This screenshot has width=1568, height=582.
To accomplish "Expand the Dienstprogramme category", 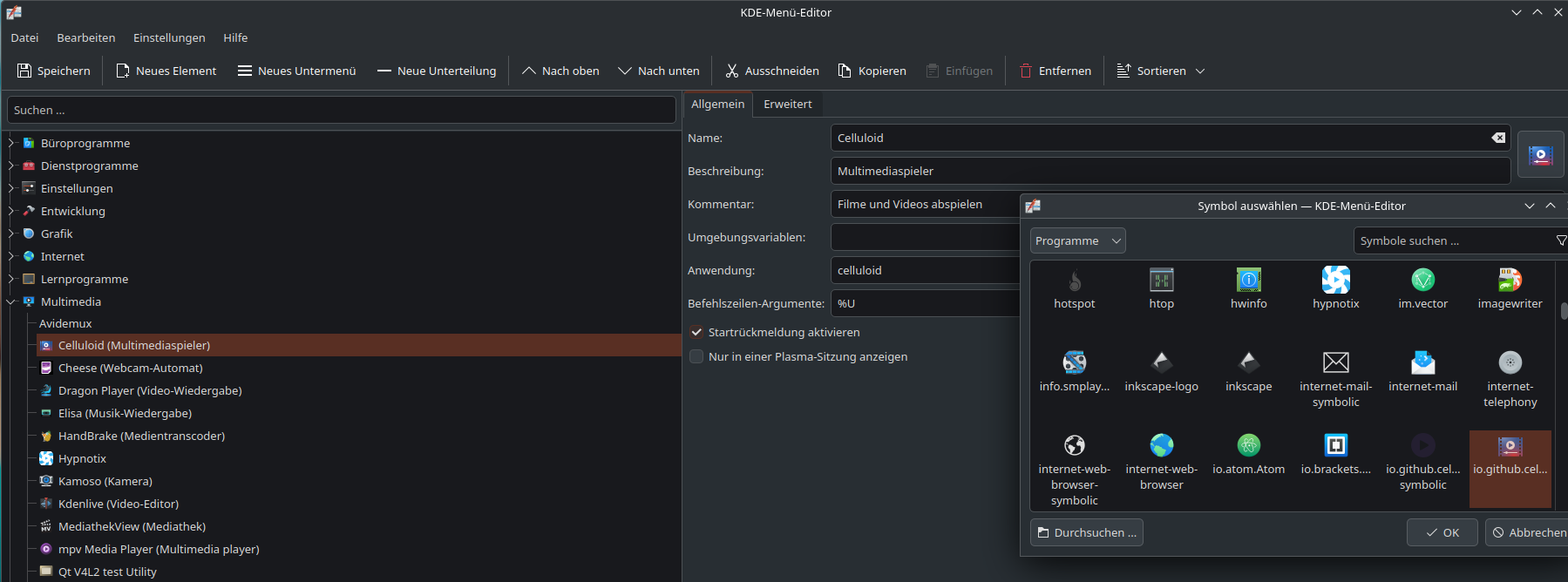I will [11, 166].
